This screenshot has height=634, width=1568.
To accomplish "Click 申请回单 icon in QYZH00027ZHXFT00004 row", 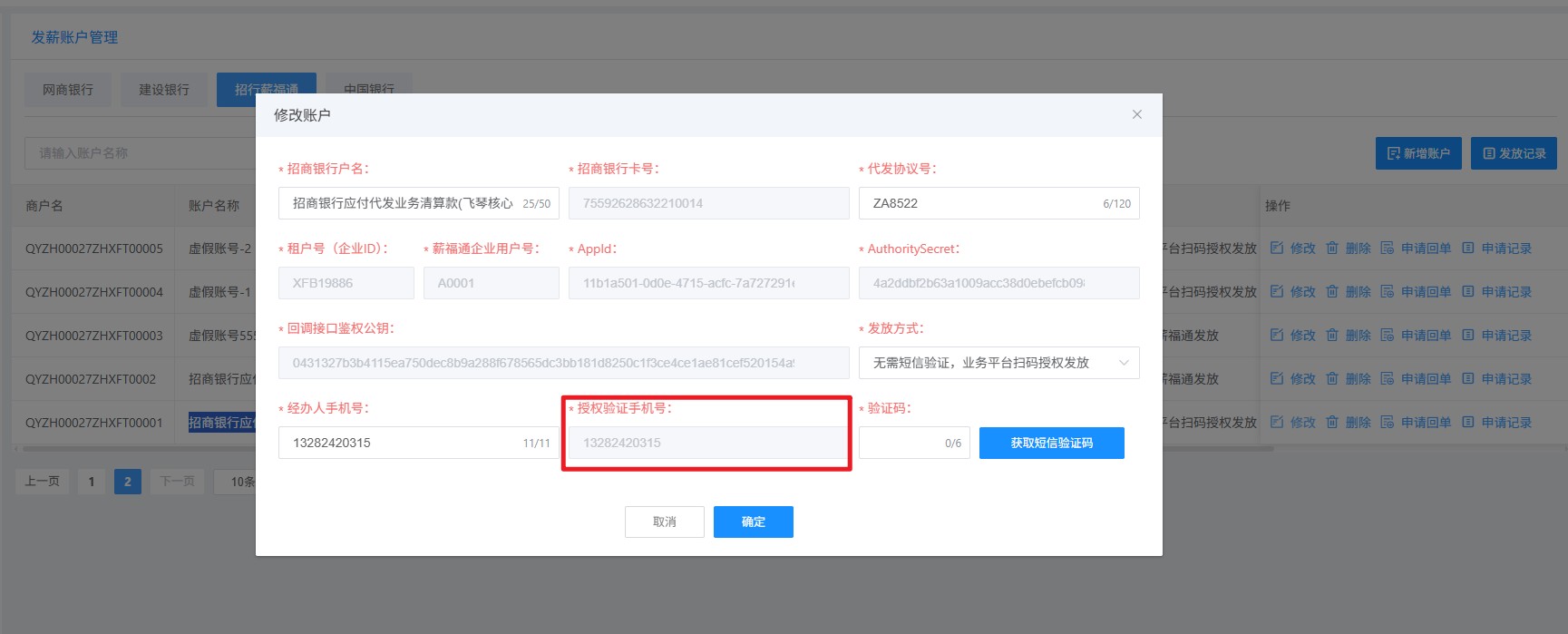I will pyautogui.click(x=1387, y=291).
